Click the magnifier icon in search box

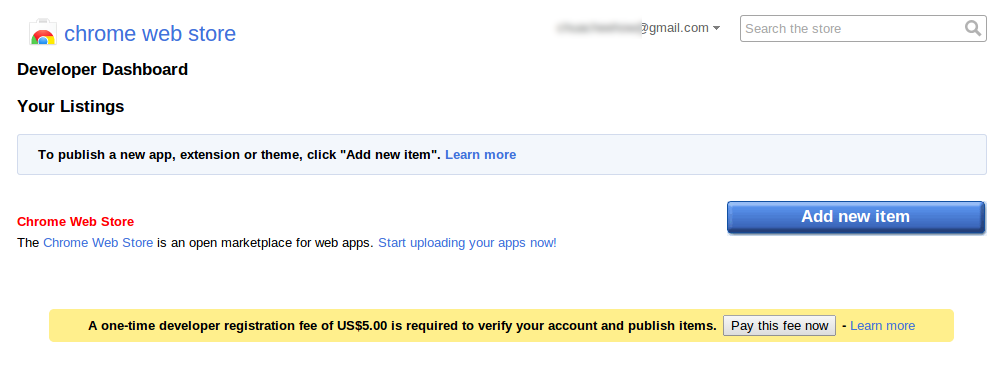click(x=973, y=28)
